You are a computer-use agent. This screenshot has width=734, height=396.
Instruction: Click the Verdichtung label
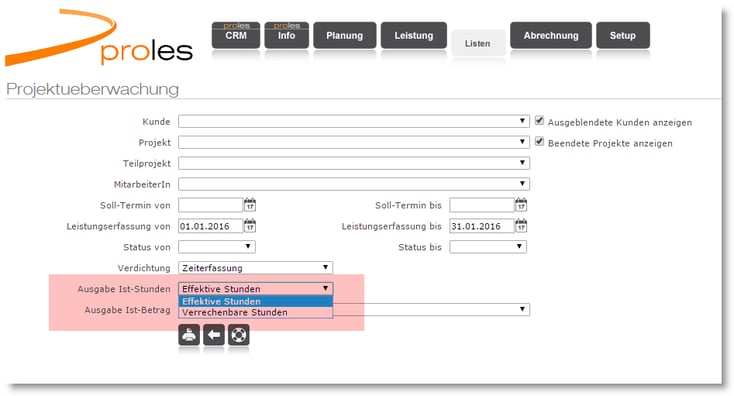144,268
